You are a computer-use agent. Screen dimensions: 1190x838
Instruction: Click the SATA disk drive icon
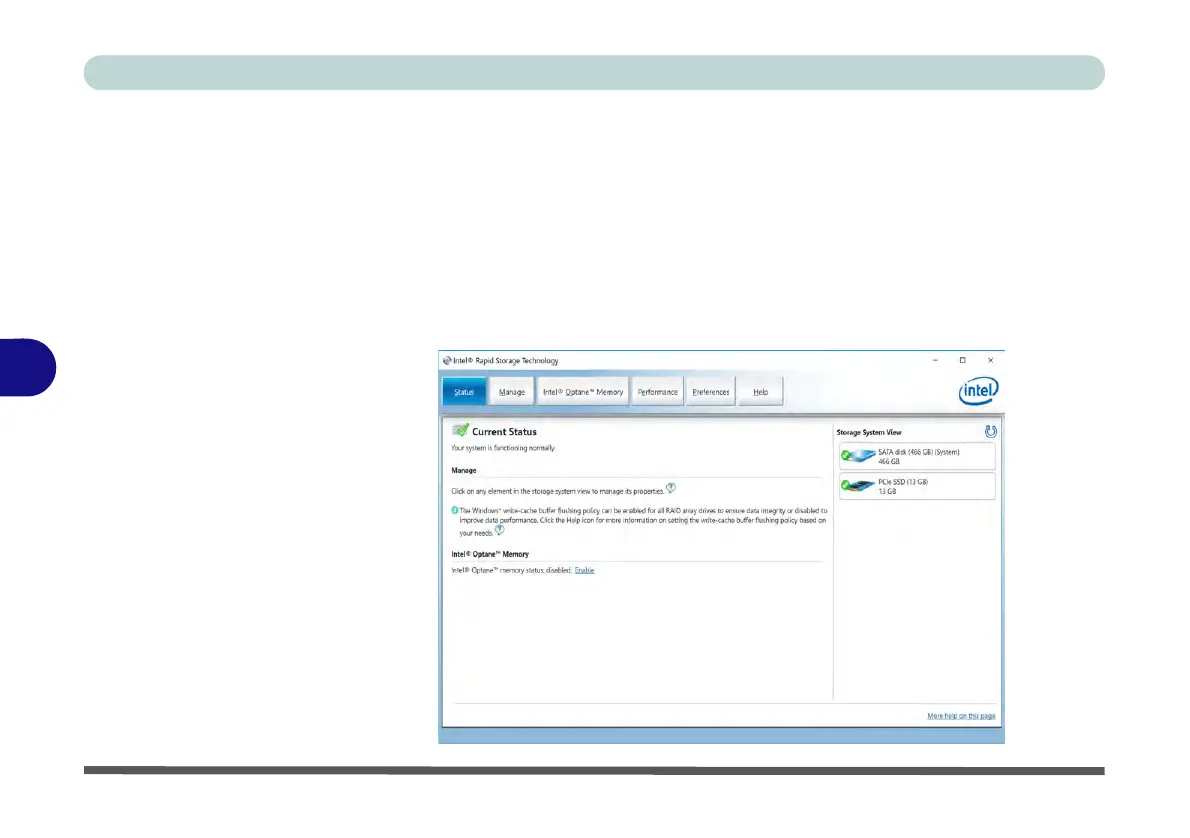(858, 455)
